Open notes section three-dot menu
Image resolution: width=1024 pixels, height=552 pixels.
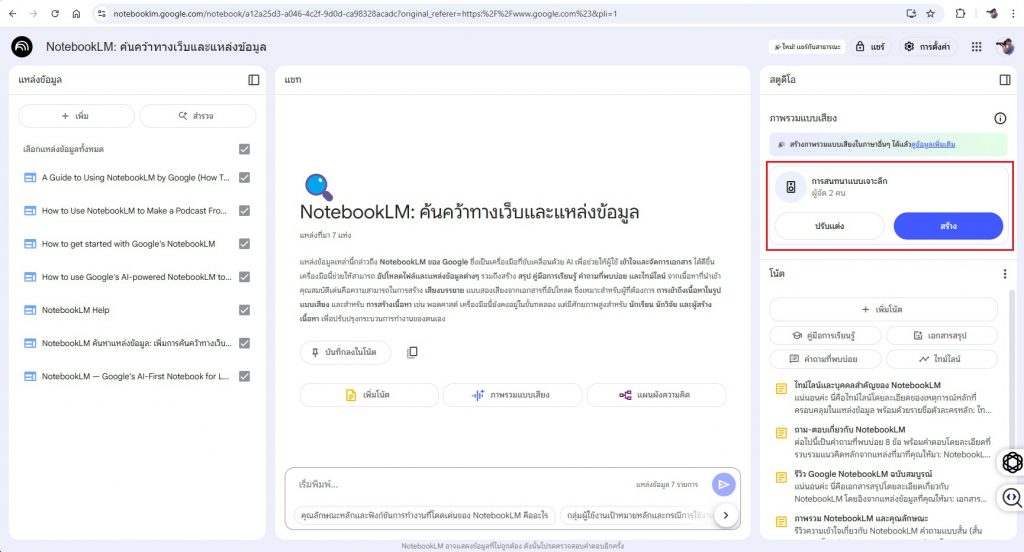pos(1004,274)
